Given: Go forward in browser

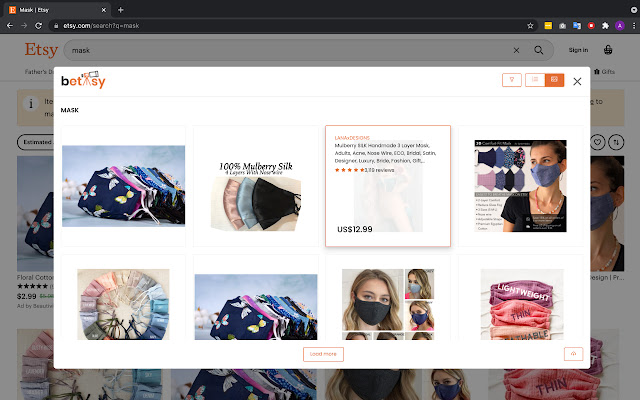Looking at the screenshot, I should 24,25.
